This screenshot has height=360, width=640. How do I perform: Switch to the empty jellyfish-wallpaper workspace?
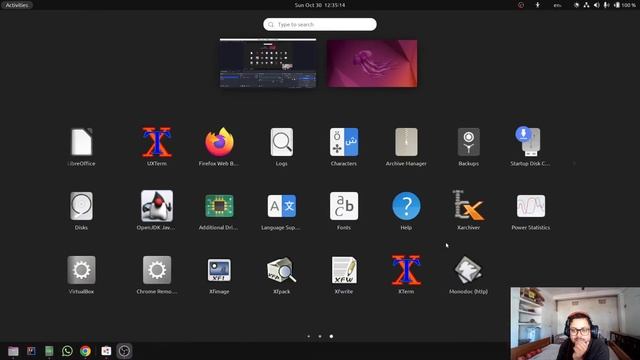(372, 63)
